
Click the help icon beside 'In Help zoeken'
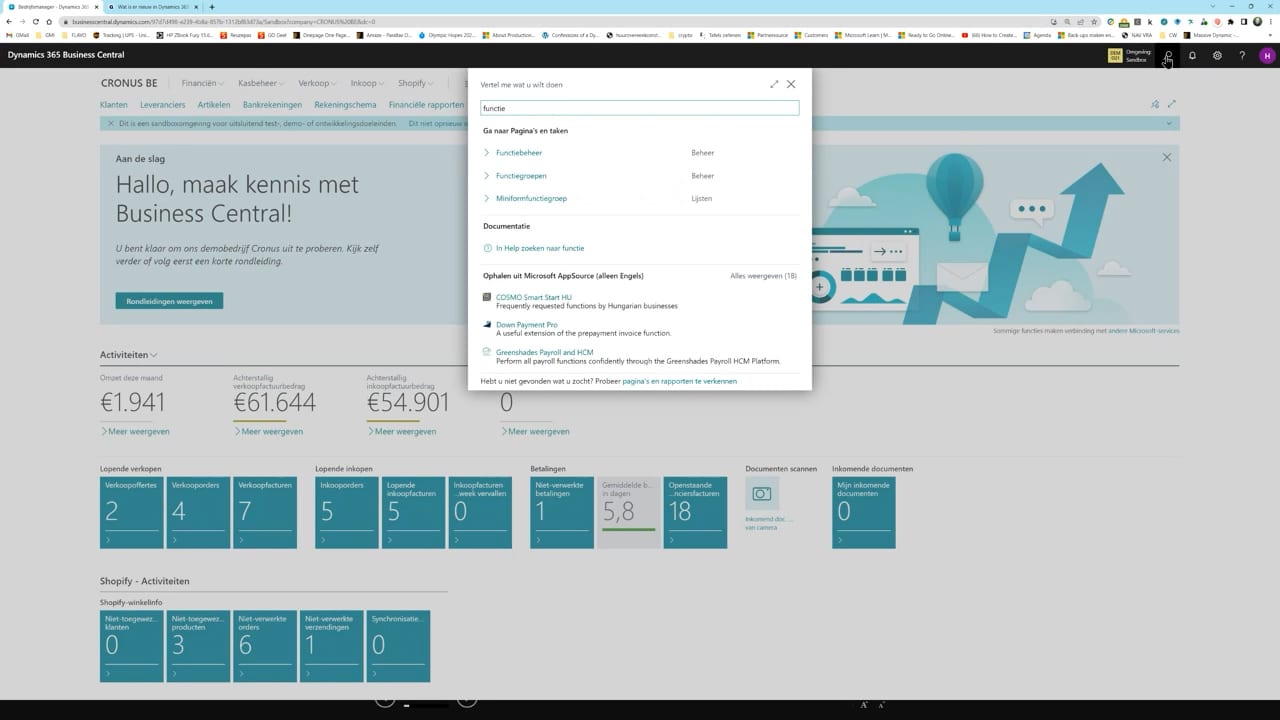pyautogui.click(x=487, y=248)
